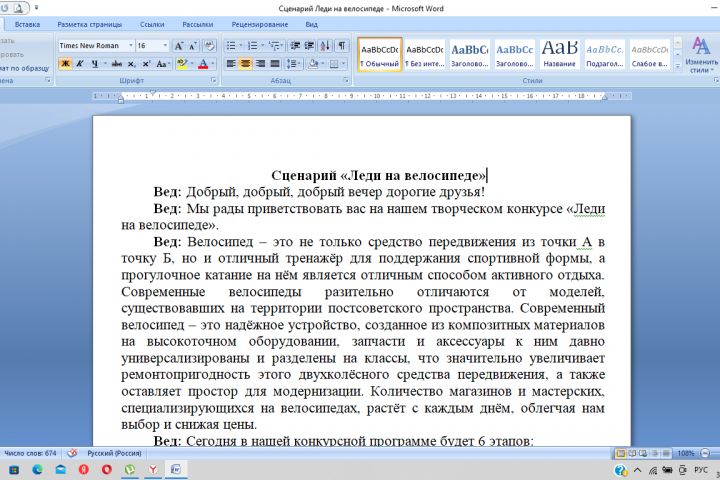Toggle underline formatting (Ч)
The image size is (720, 480).
pos(94,64)
